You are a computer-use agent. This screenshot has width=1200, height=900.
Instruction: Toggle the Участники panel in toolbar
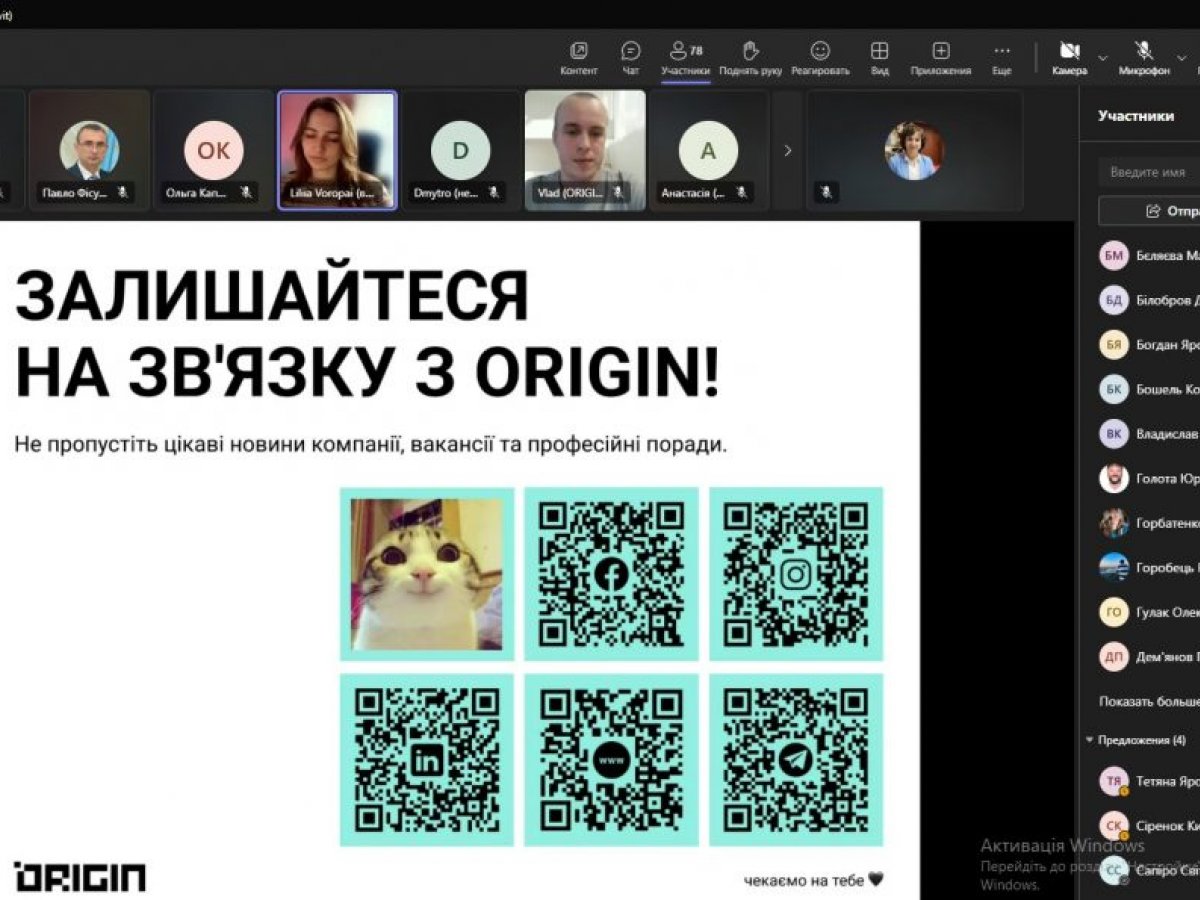(686, 59)
